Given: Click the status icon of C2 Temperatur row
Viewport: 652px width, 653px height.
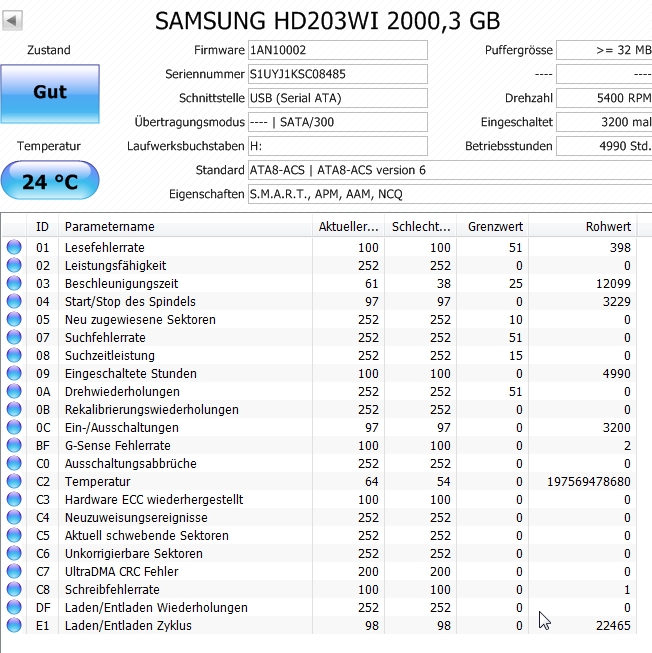Looking at the screenshot, I should pos(14,481).
